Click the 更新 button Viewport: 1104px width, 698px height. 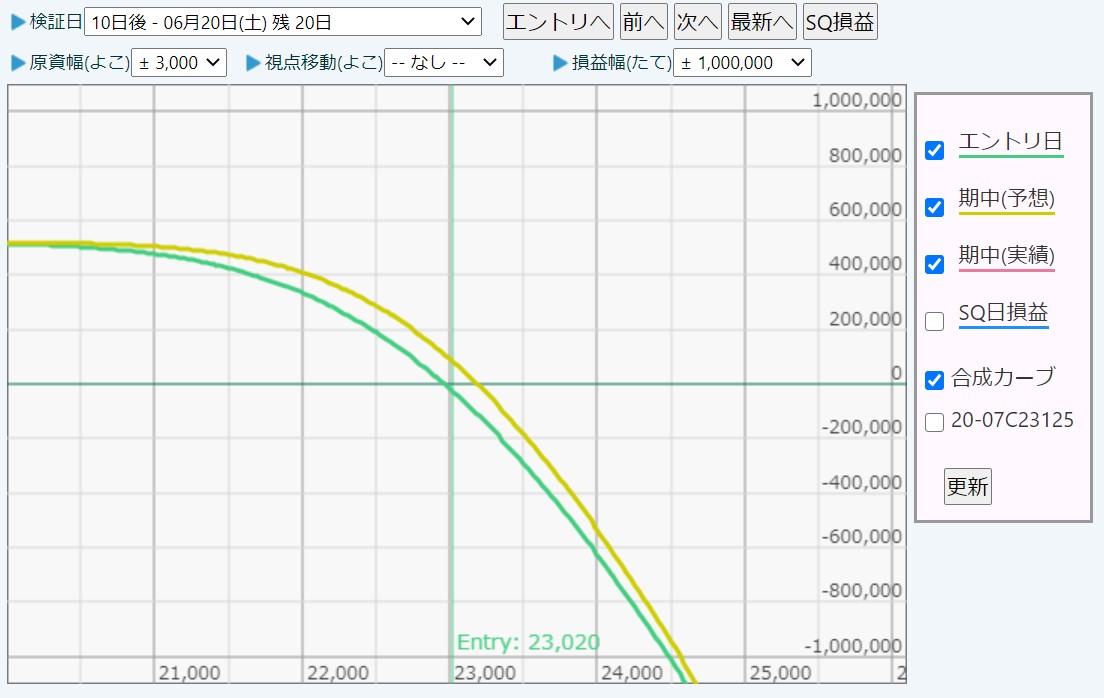point(967,487)
